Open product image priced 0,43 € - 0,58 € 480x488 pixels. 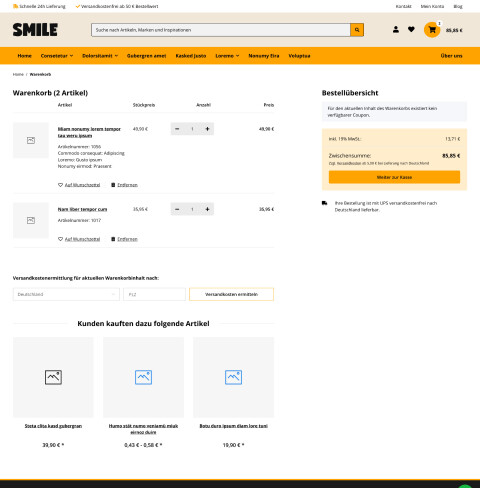coord(143,377)
